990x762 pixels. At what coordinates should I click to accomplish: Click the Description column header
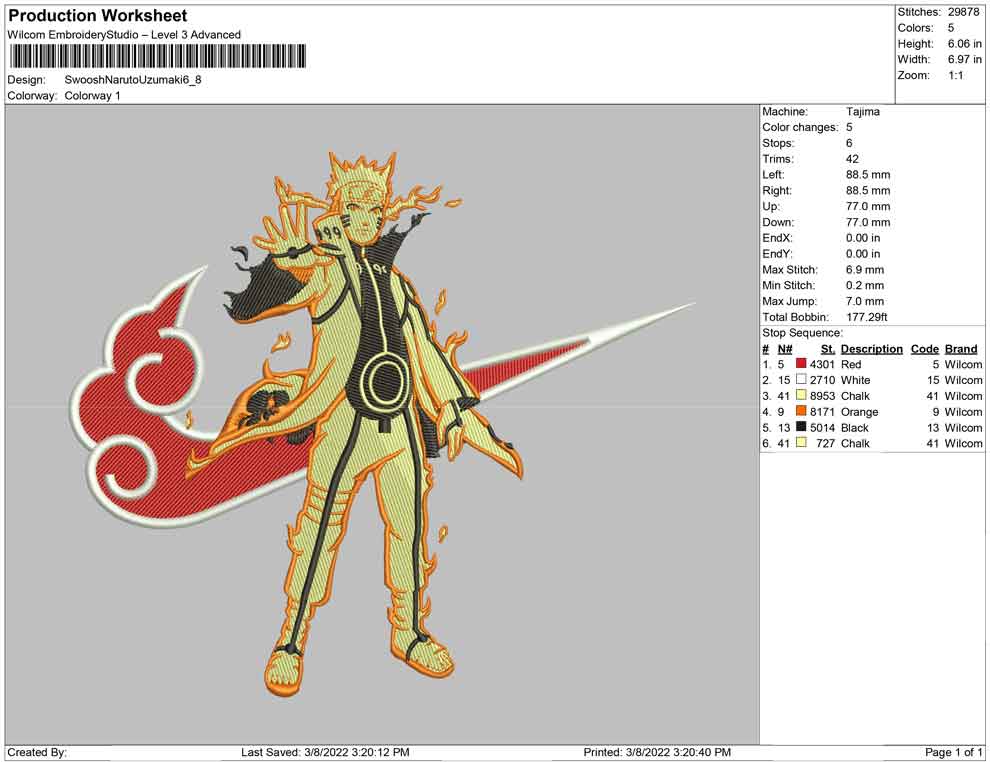[x=871, y=349]
